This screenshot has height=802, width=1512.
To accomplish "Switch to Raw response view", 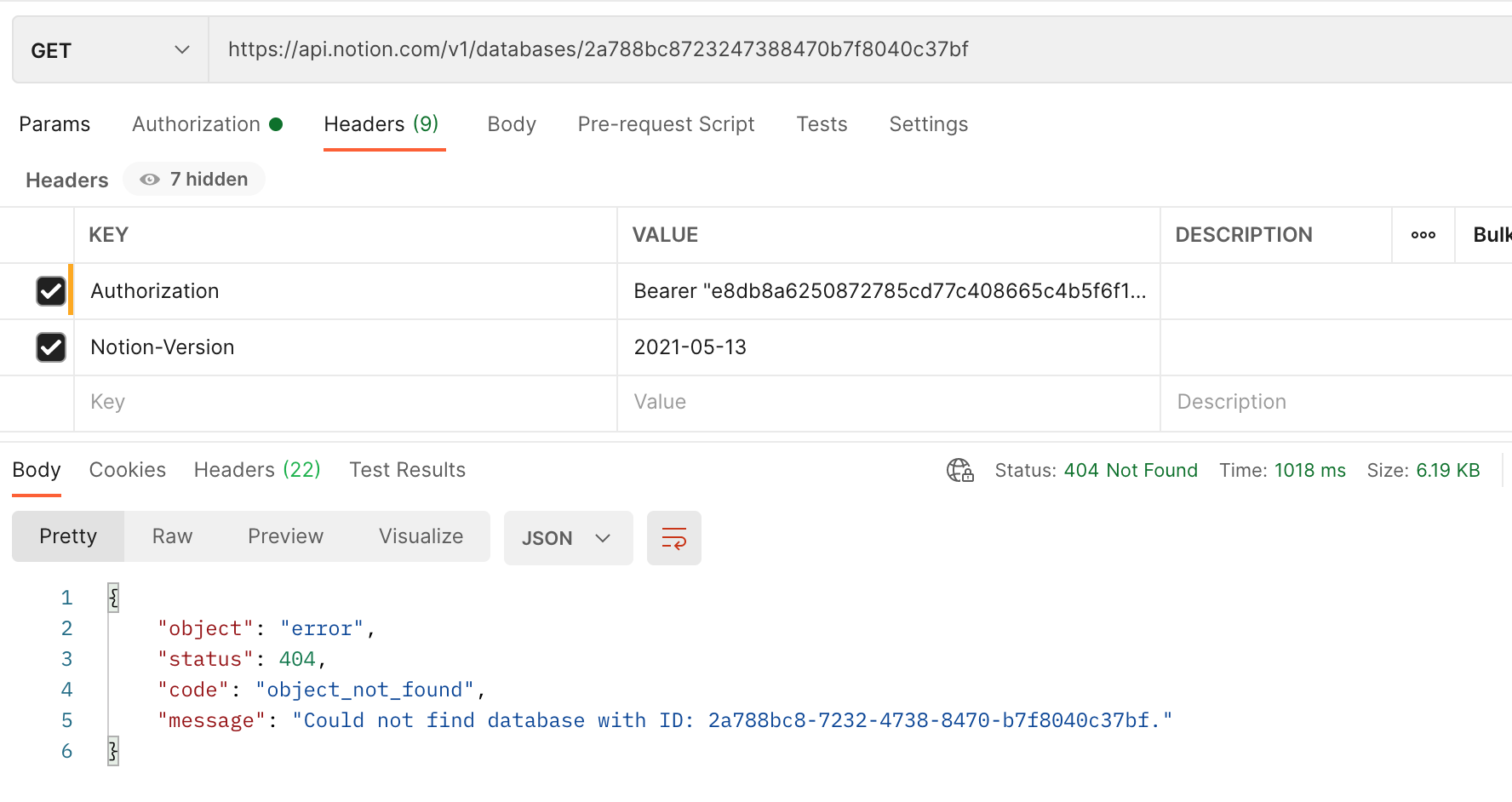I will click(172, 536).
